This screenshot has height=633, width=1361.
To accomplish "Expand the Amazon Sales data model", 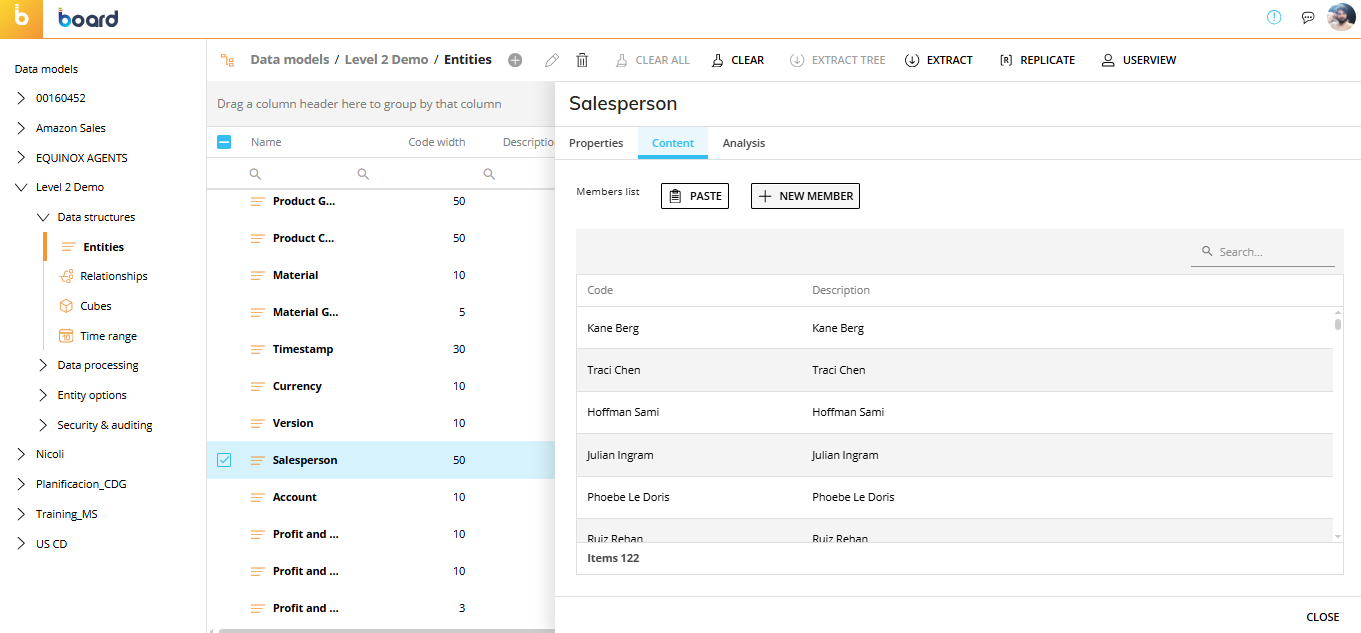I will 21,128.
